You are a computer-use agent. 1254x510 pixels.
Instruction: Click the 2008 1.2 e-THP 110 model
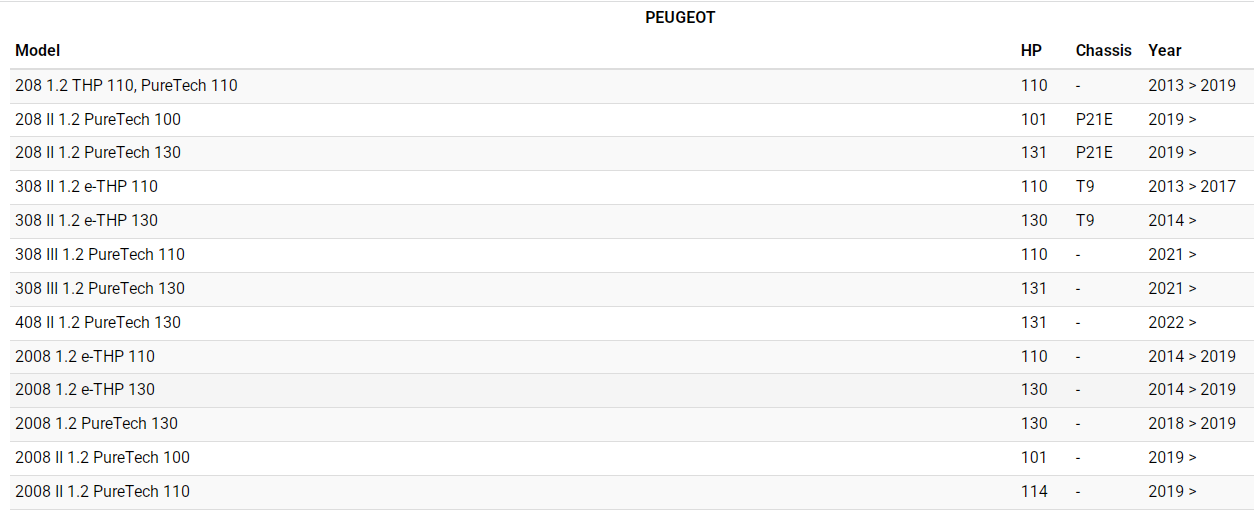(x=85, y=356)
